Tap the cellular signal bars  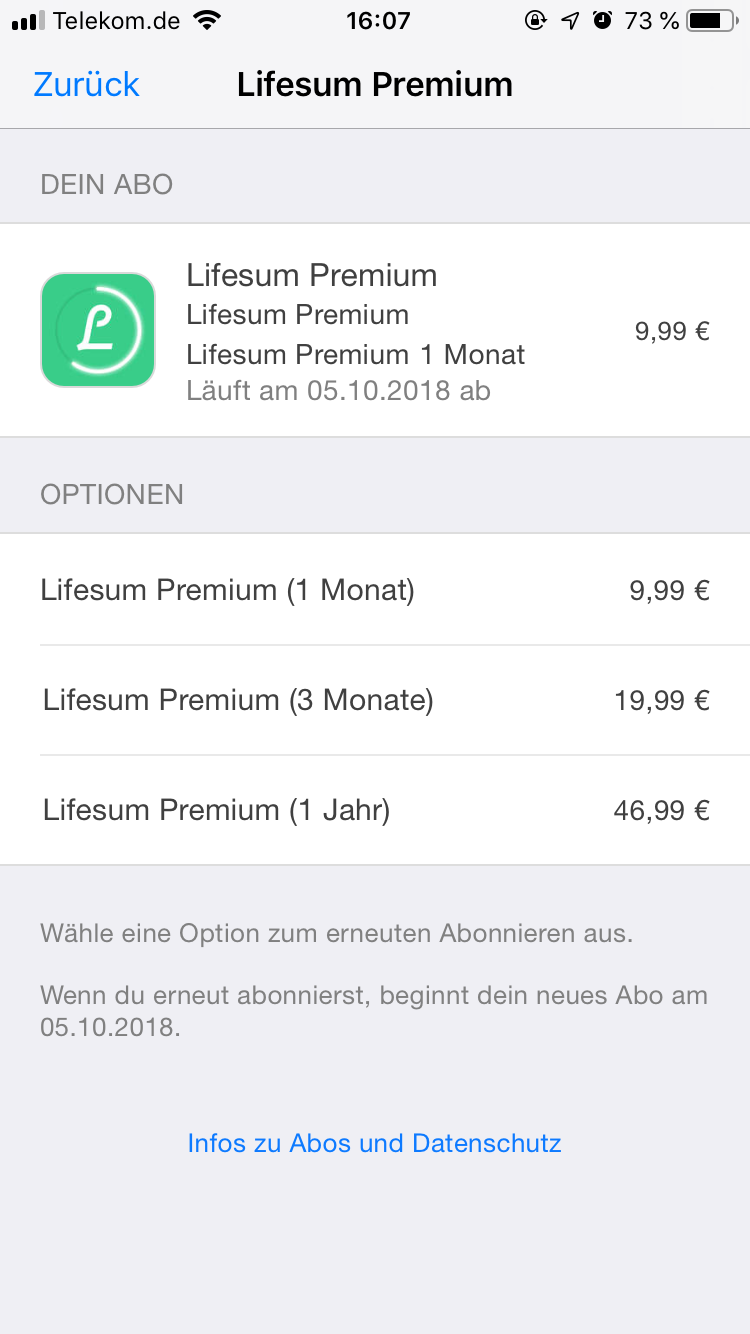[x=28, y=21]
